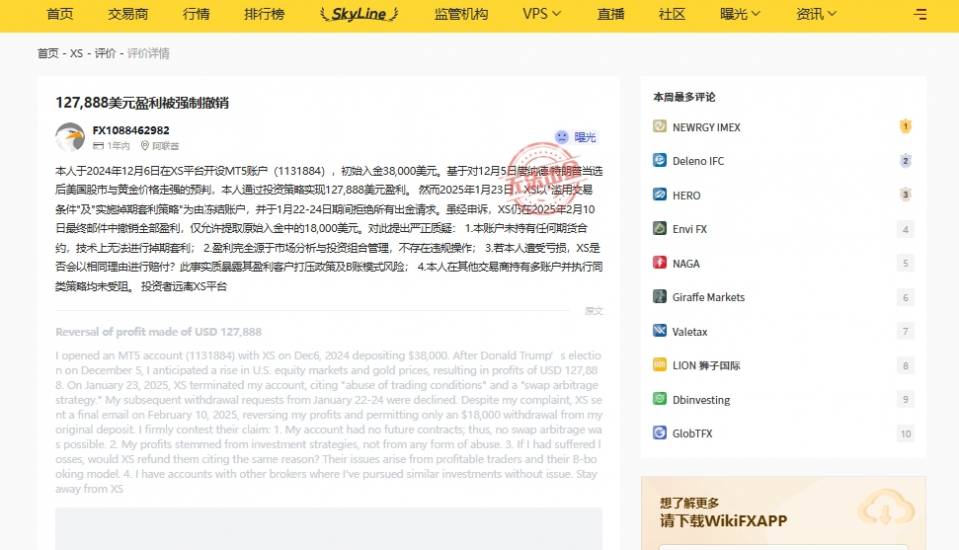The width and height of the screenshot is (959, 550).
Task: Click the review title 127,888美元盈利被强制撤销
Action: click(x=142, y=103)
